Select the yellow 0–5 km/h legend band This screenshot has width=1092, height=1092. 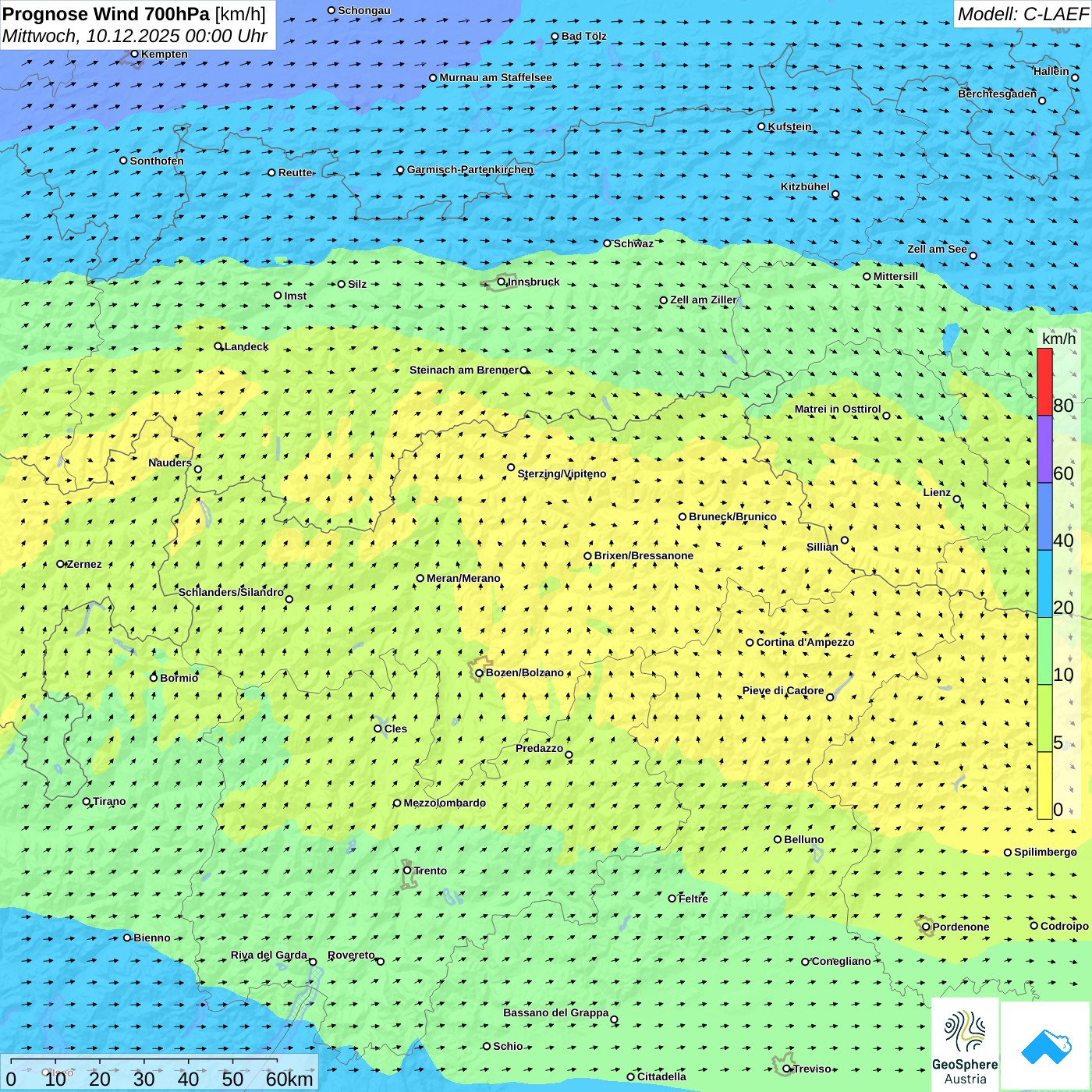pos(1044,785)
